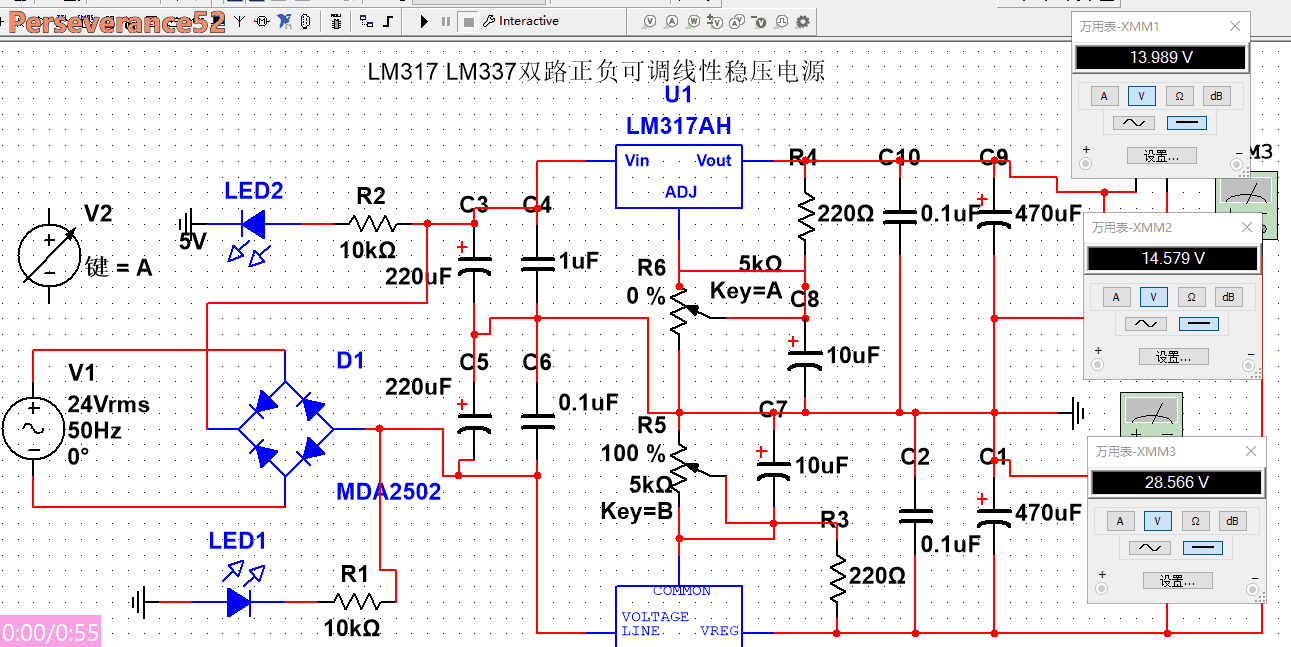Pause the running simulation
Image resolution: width=1291 pixels, height=647 pixels.
pyautogui.click(x=447, y=21)
